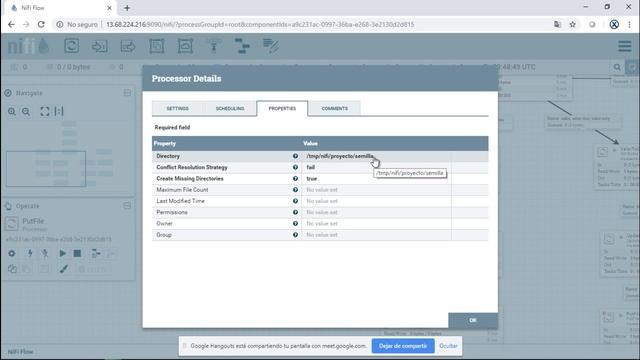The height and width of the screenshot is (360, 640).
Task: Go back in browser history
Action: (x=11, y=24)
